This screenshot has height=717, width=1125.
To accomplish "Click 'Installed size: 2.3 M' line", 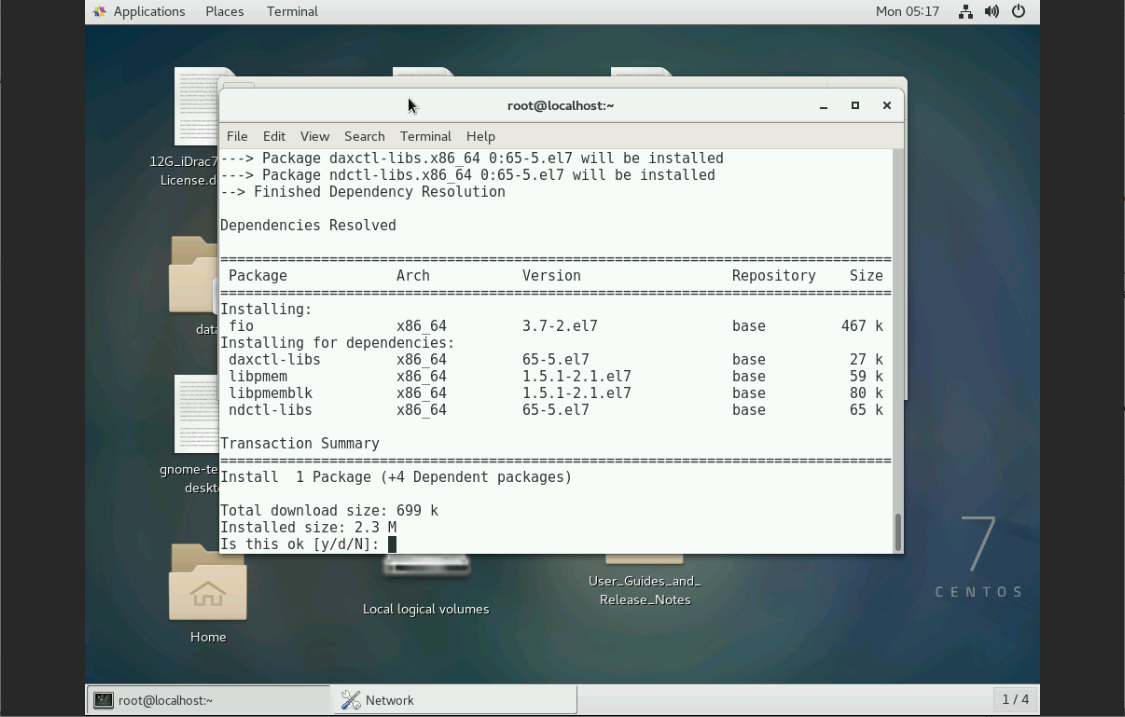I will click(309, 528).
